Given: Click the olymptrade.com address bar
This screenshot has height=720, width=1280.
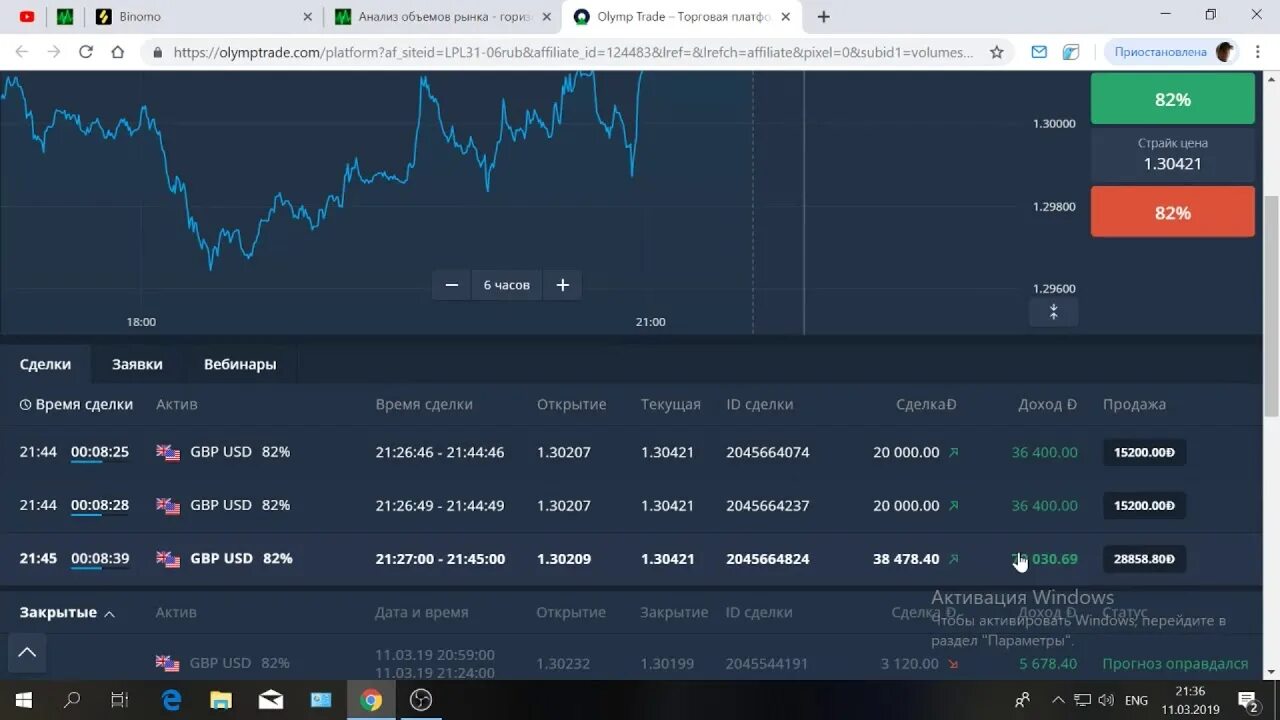Looking at the screenshot, I should [x=572, y=52].
